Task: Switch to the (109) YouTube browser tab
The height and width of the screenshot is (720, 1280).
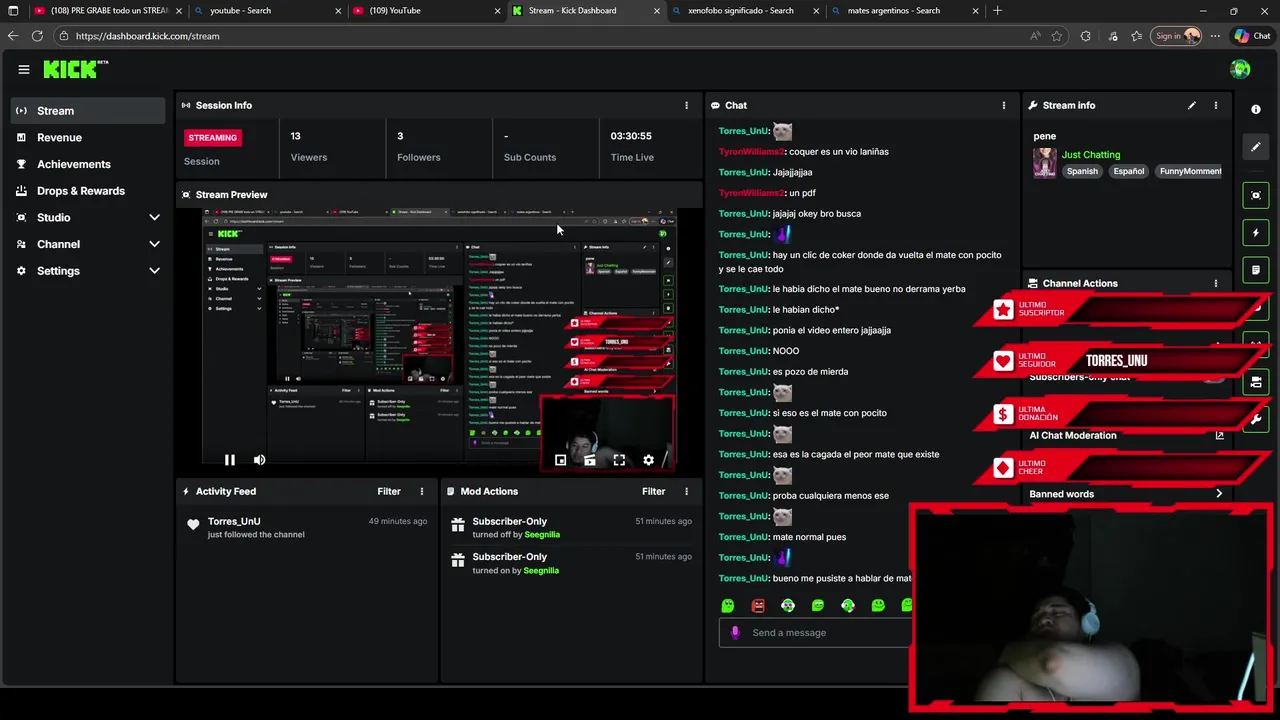Action: [427, 11]
